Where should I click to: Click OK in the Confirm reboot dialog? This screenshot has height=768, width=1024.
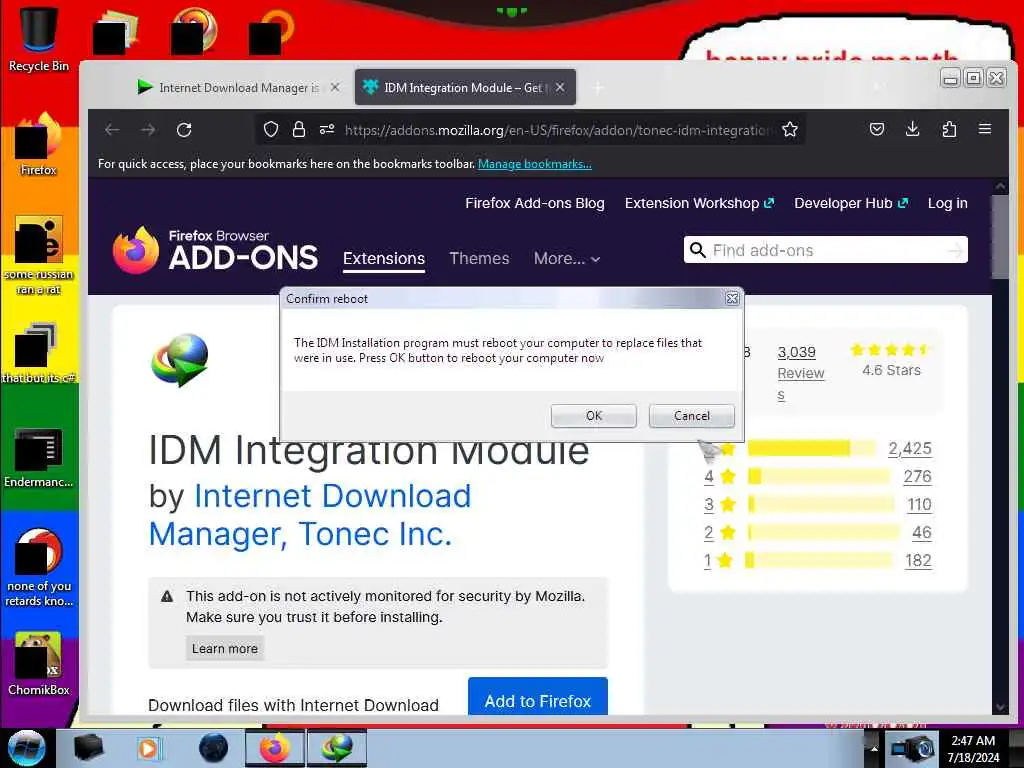point(593,415)
